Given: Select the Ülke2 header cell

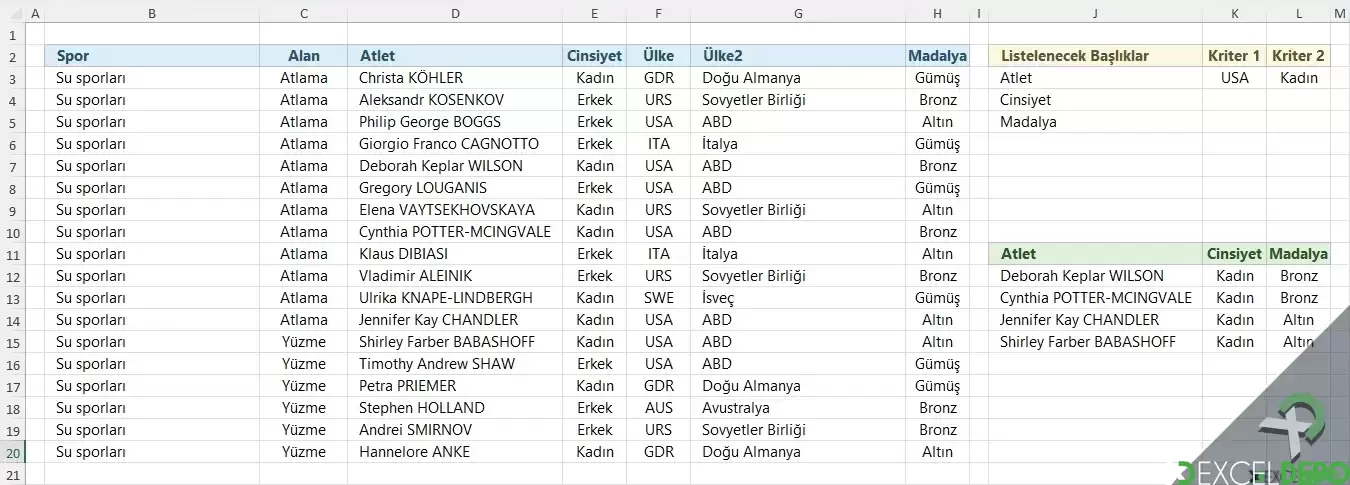Looking at the screenshot, I should pyautogui.click(x=797, y=56).
